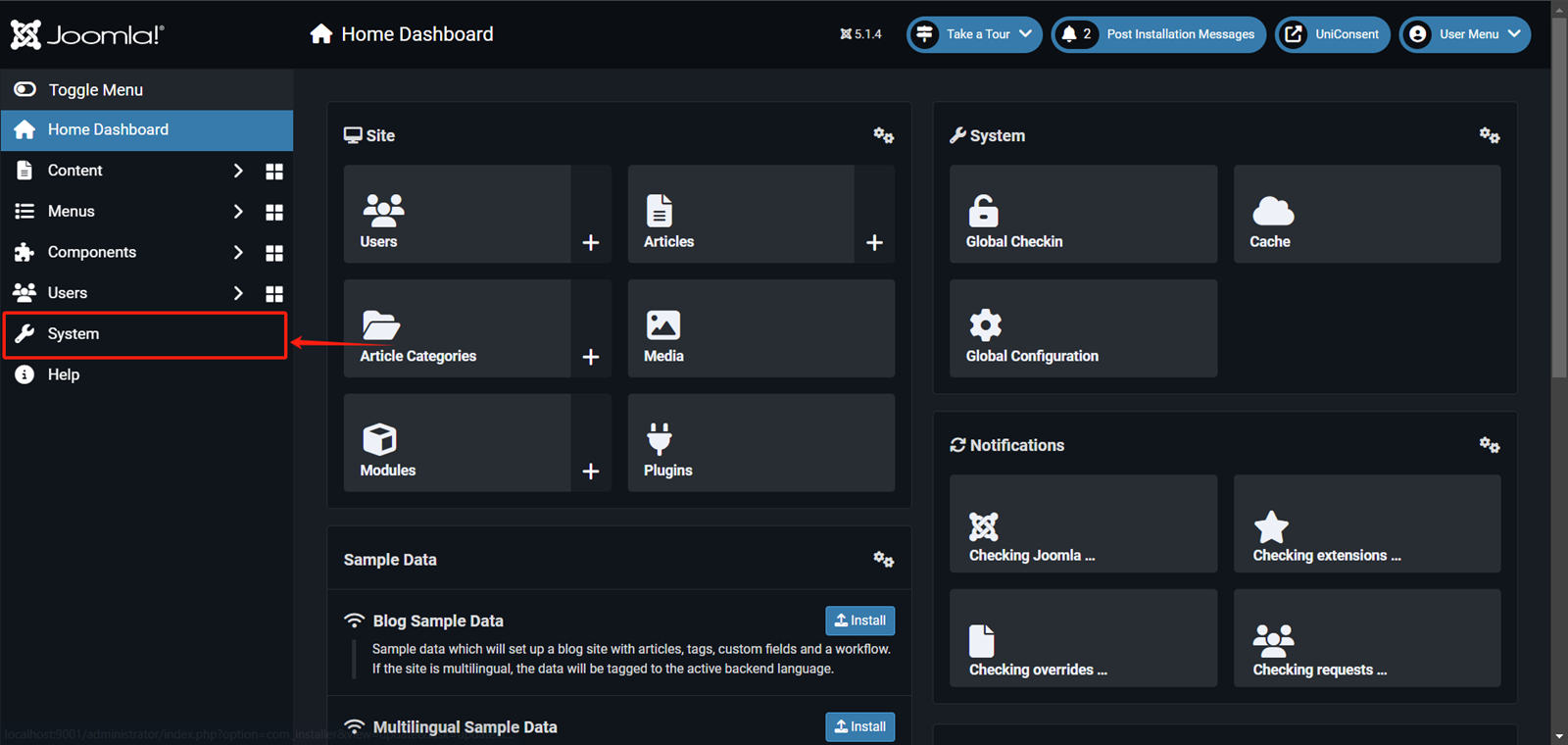1568x745 pixels.
Task: Click scrollbar down arrow
Action: tap(1559, 736)
